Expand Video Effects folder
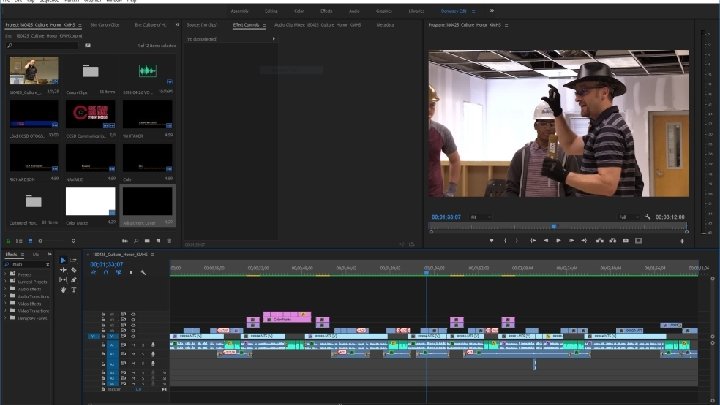 click(6, 304)
